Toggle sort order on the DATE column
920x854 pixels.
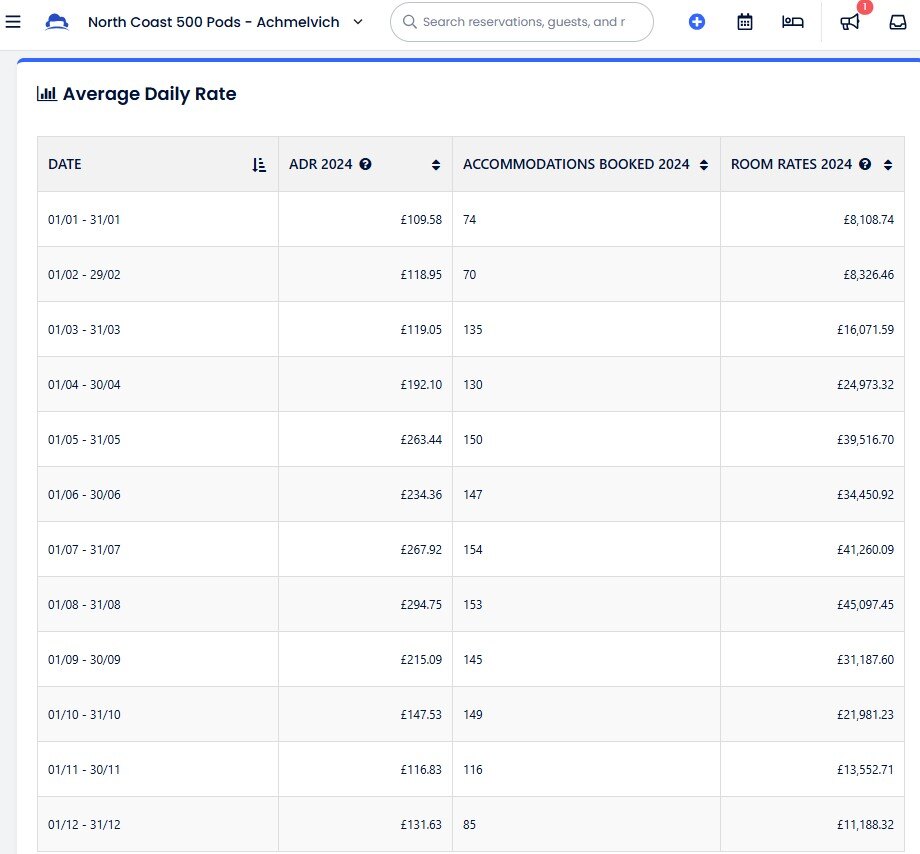[259, 165]
